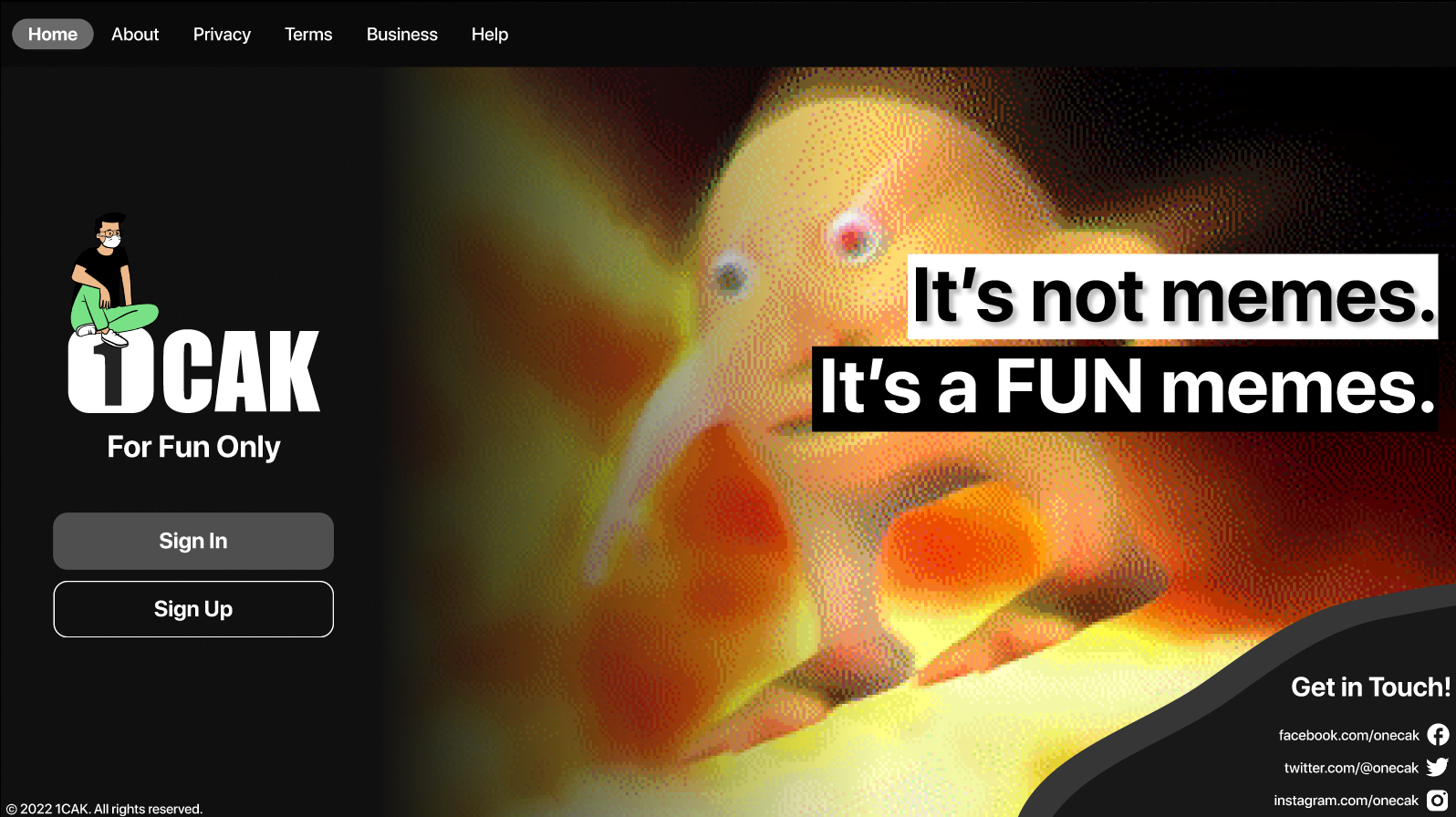Go to the Privacy page
The width and height of the screenshot is (1456, 817).
pyautogui.click(x=222, y=34)
